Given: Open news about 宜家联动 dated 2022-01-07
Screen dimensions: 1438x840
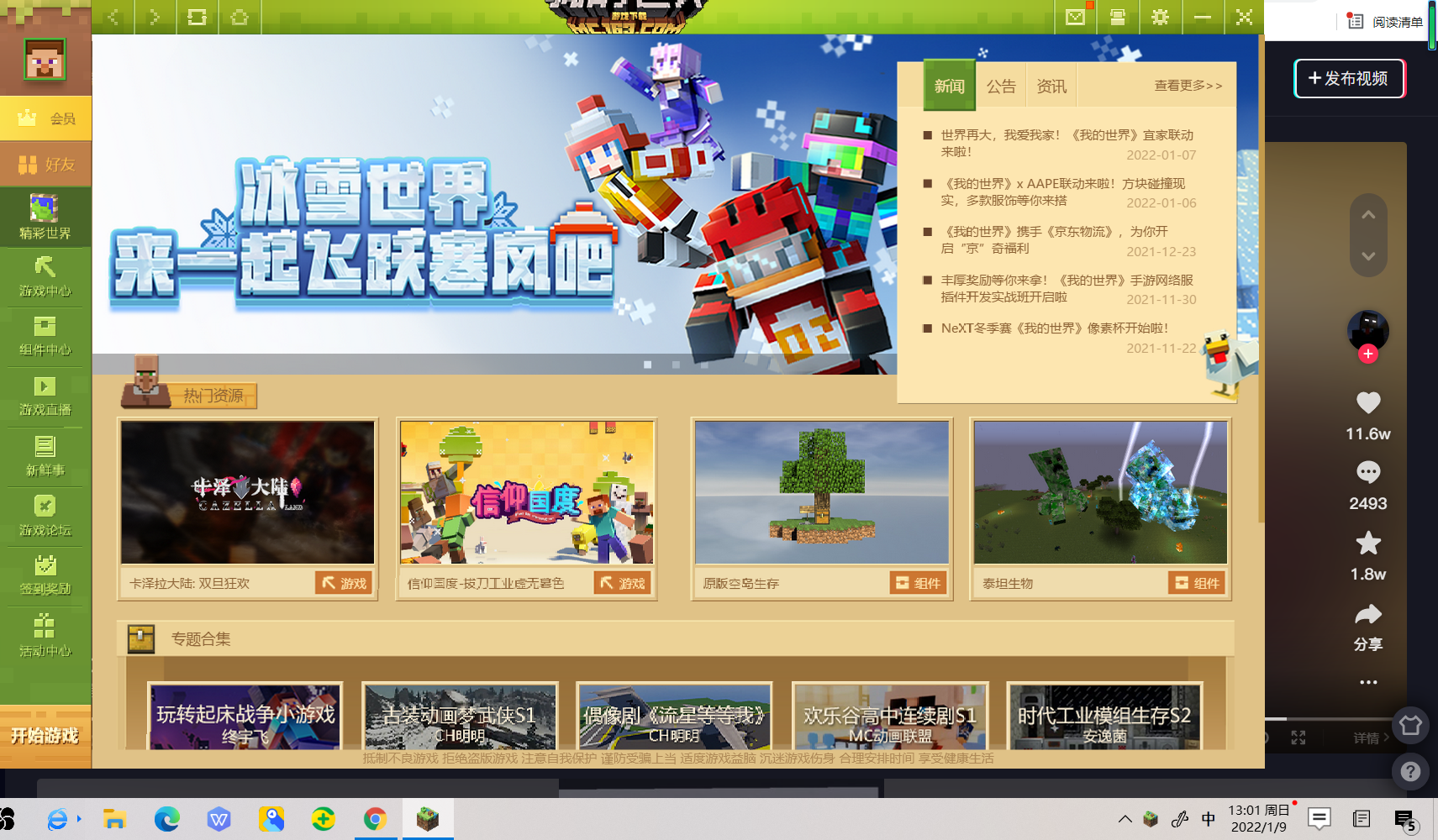Looking at the screenshot, I should [x=1067, y=144].
